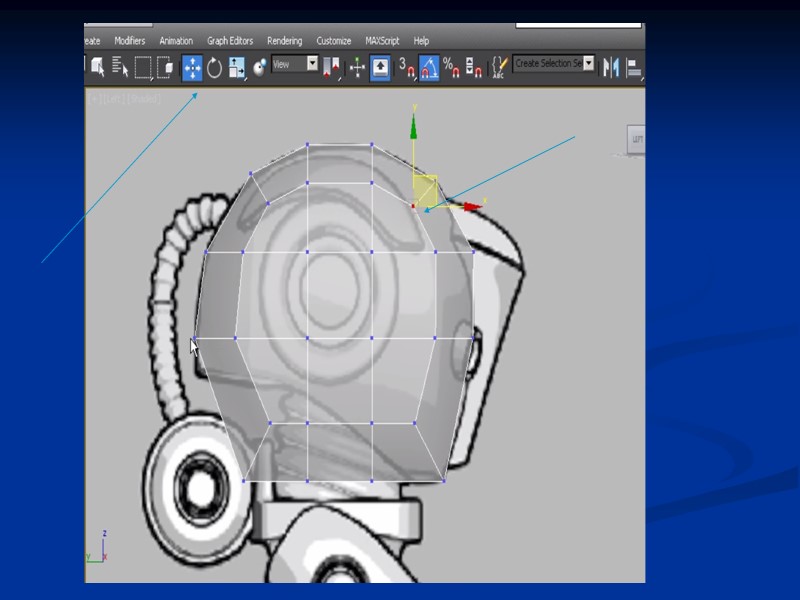Click the search field in title bar
Viewport: 800px width, 600px height.
pyautogui.click(x=579, y=25)
